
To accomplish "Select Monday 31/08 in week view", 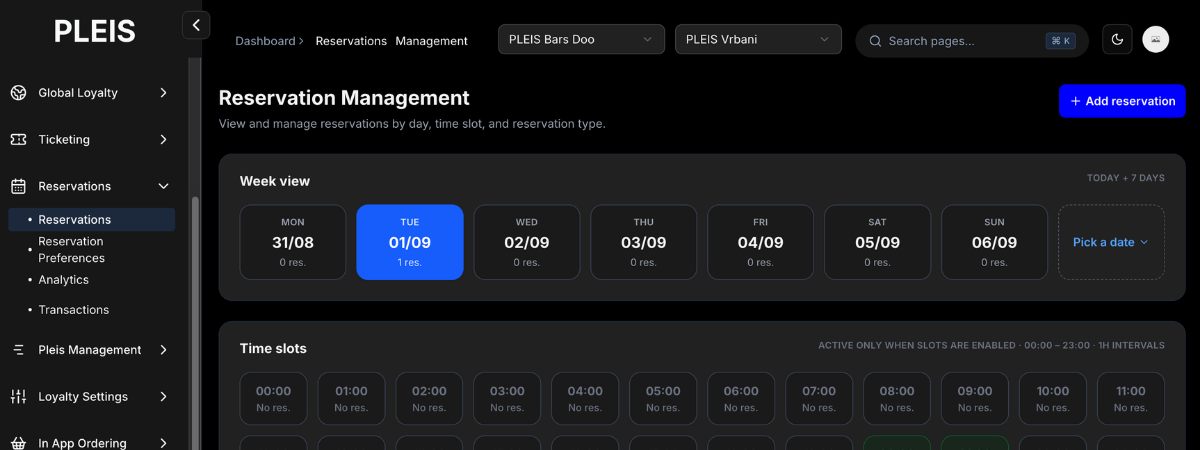I will click(293, 242).
